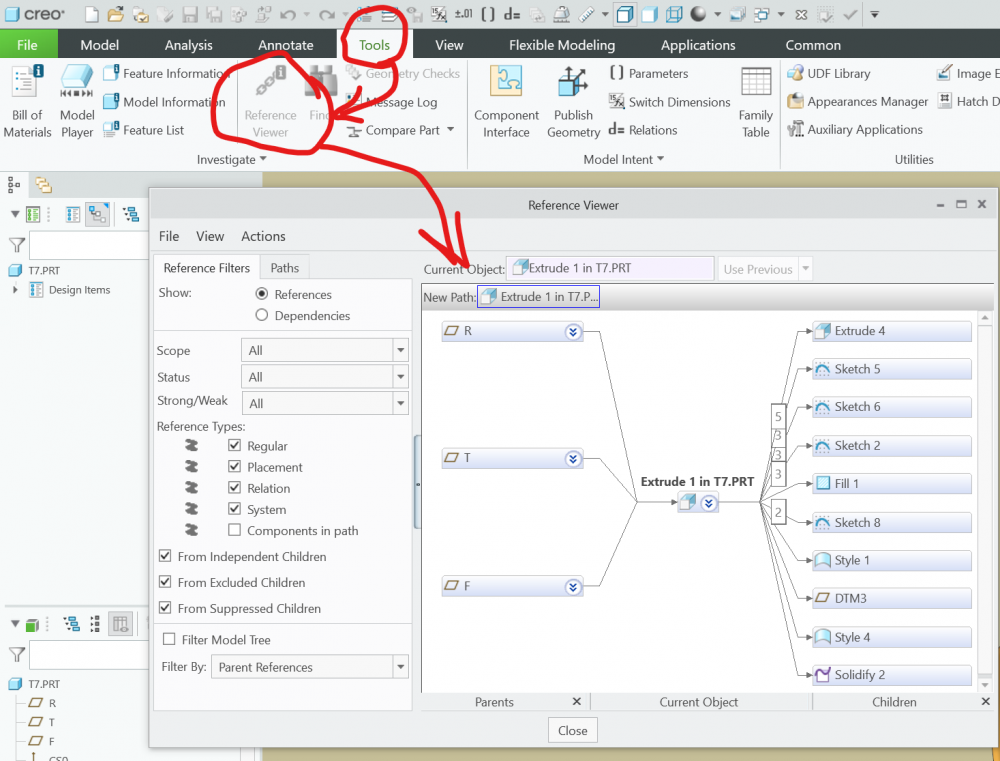Show the Feature List
This screenshot has width=1000, height=761.
pos(143,130)
